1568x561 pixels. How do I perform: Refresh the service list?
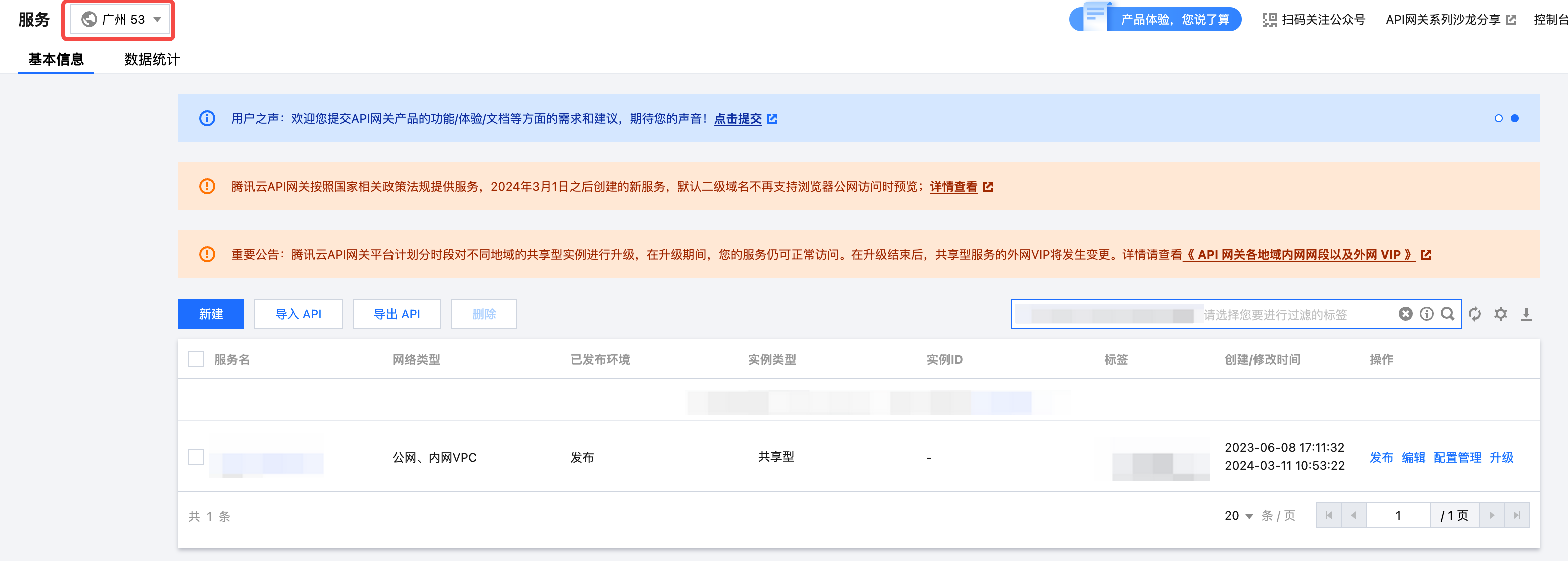coord(1474,314)
